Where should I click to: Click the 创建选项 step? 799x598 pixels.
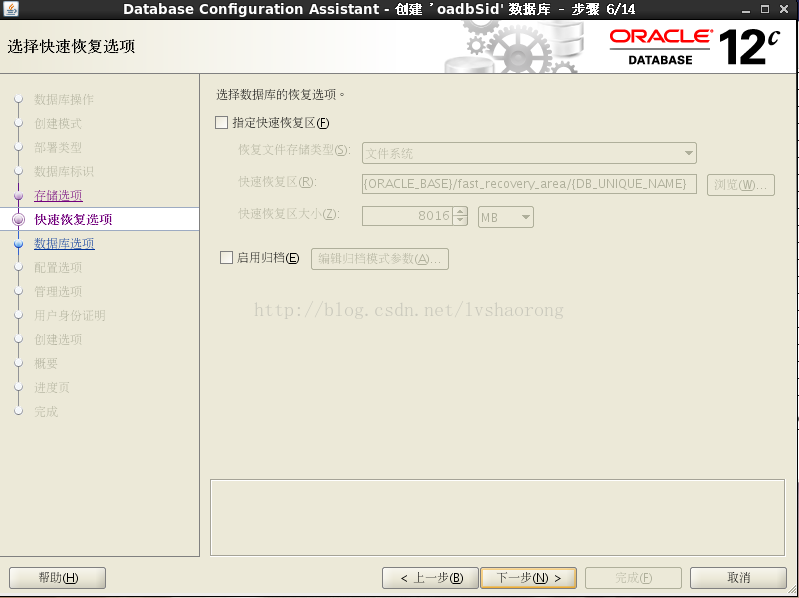pos(58,339)
